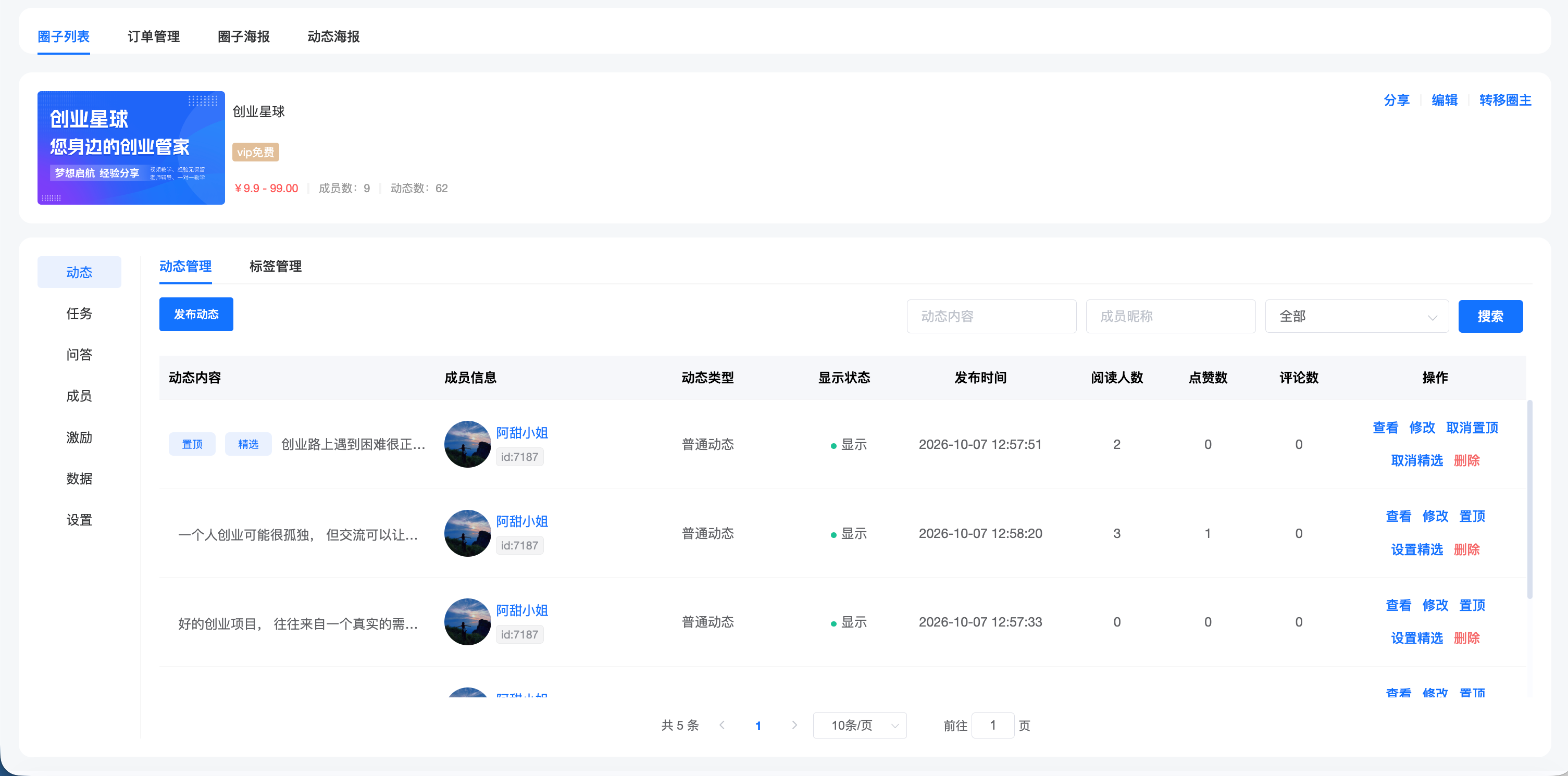Click 取消置顶 on the pinned post
Image resolution: width=1568 pixels, height=776 pixels.
(1472, 428)
